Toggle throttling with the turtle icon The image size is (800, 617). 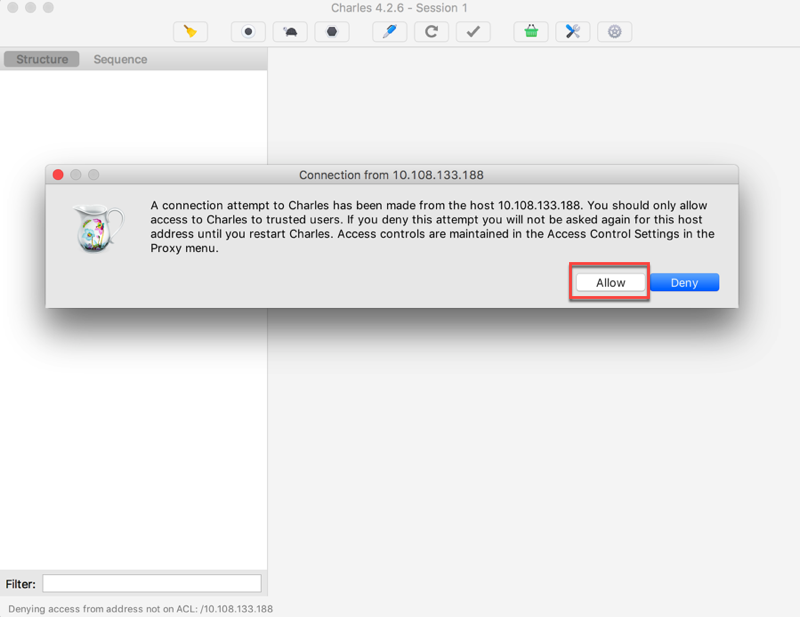[290, 32]
